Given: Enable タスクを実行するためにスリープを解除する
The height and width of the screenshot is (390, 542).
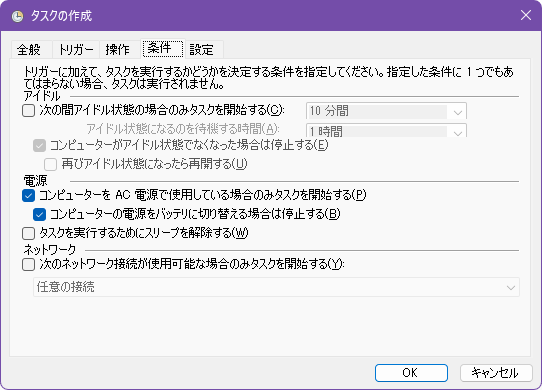Looking at the screenshot, I should coord(28,233).
